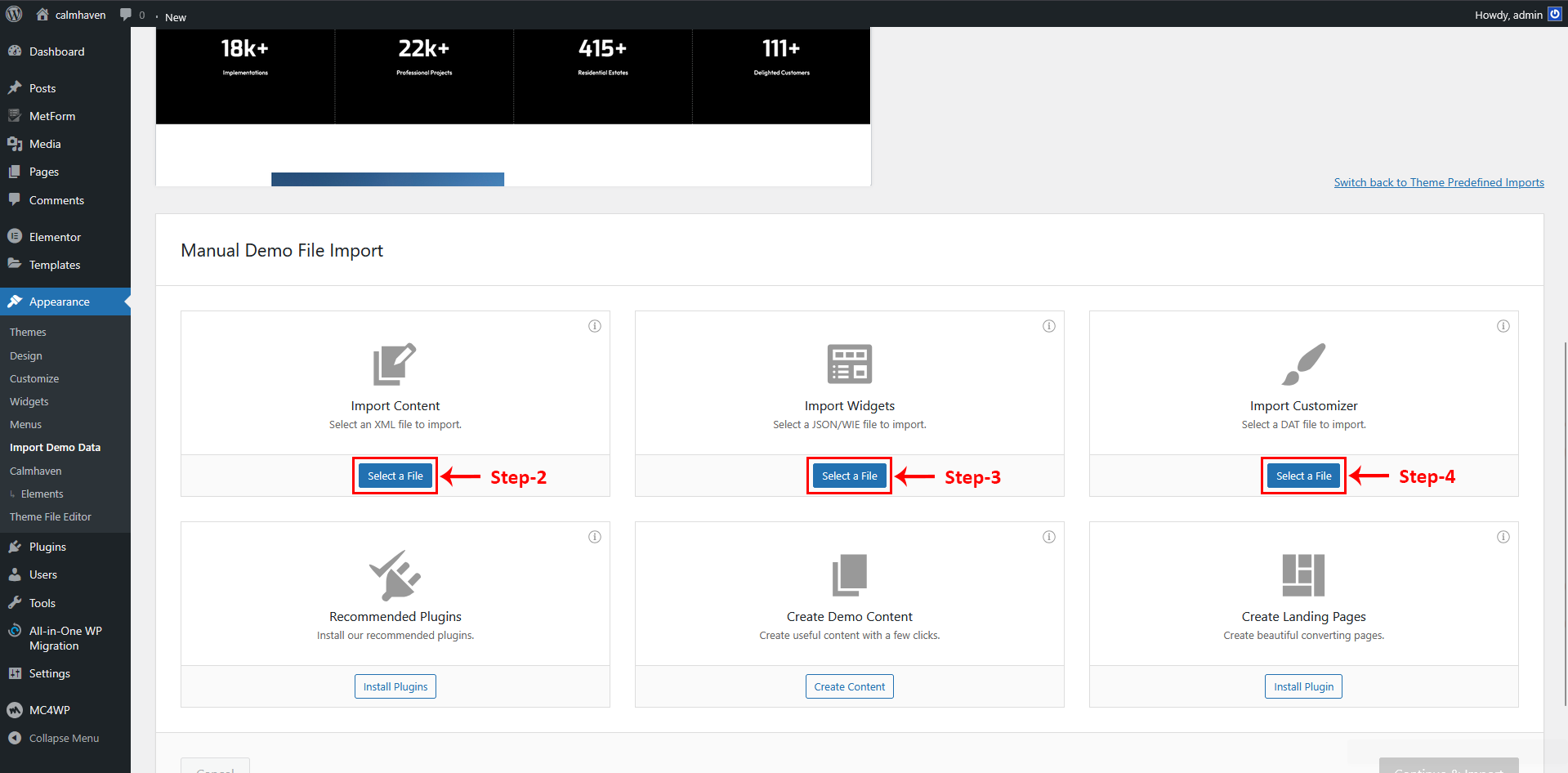Collapse the admin sidebar menu
This screenshot has width=1568, height=773.
pos(64,738)
